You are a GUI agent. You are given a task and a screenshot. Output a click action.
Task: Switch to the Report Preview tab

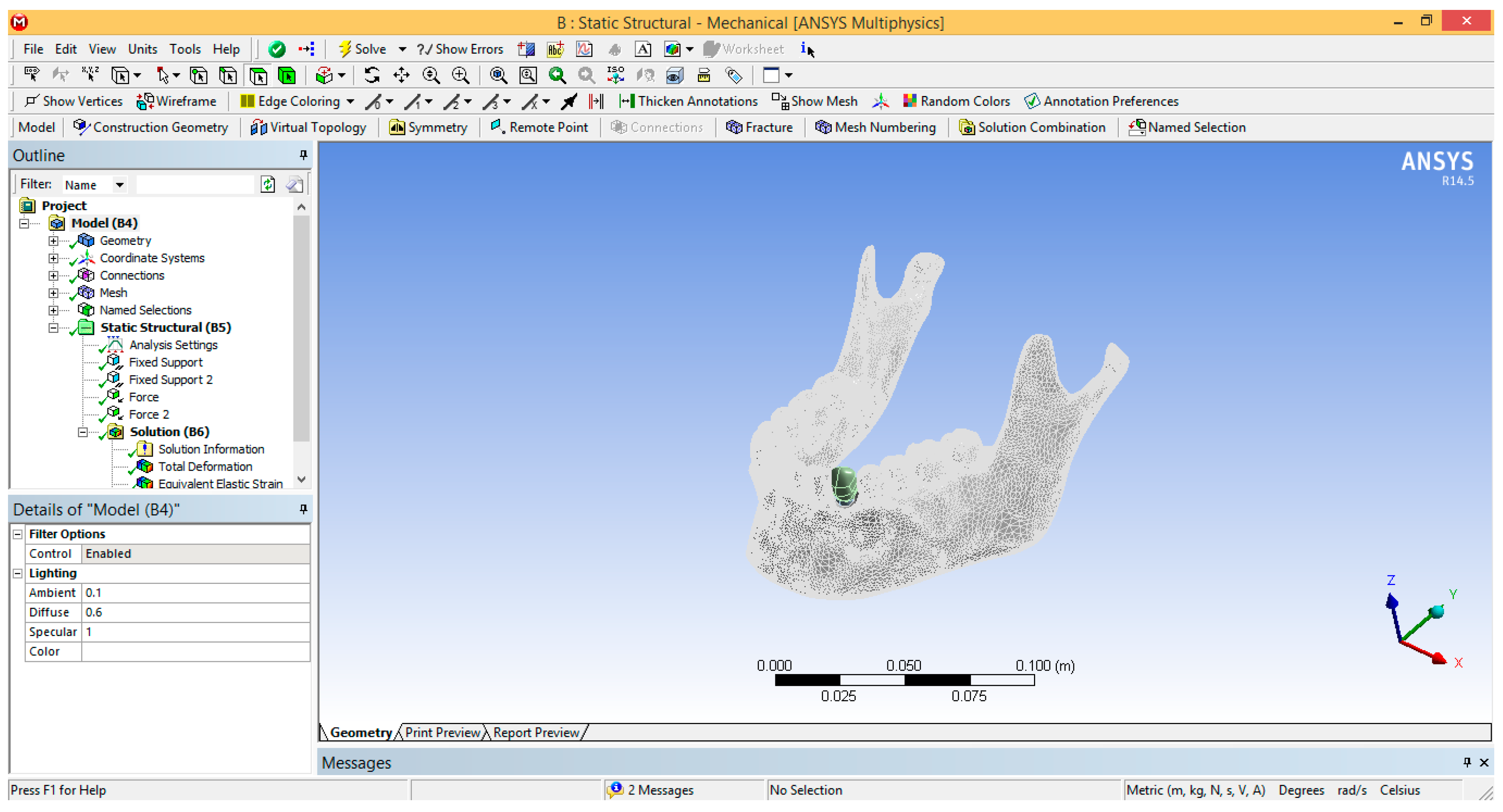(x=536, y=733)
